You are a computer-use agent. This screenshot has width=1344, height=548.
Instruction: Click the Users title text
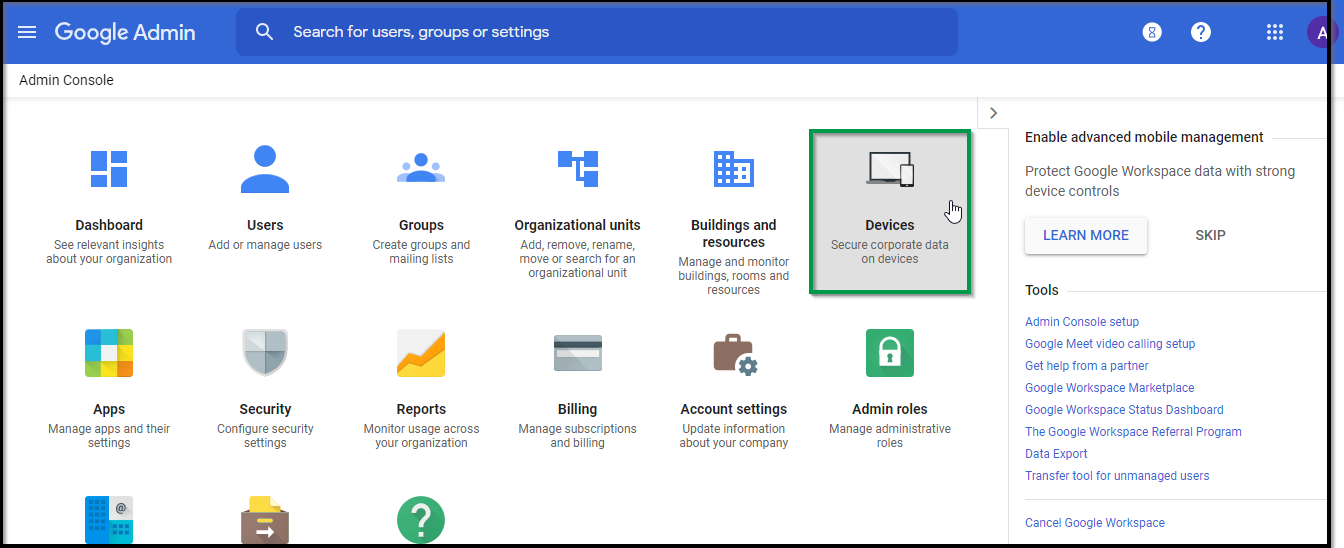(x=265, y=225)
